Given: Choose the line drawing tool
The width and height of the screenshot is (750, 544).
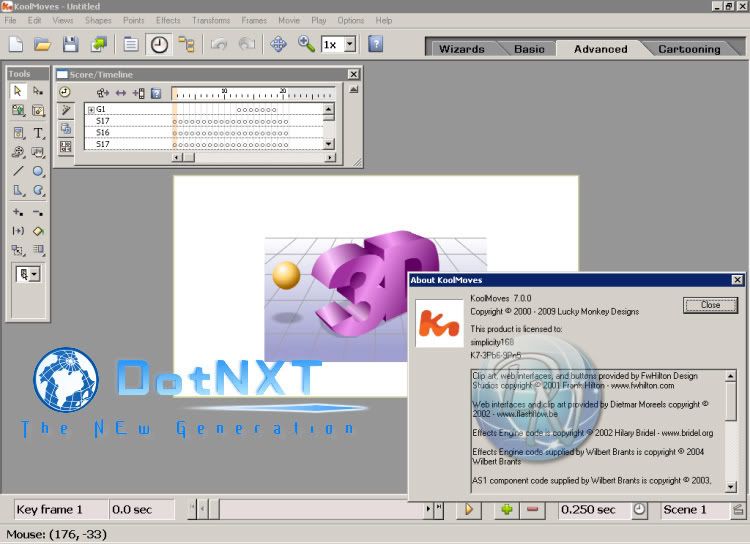Looking at the screenshot, I should 18,171.
